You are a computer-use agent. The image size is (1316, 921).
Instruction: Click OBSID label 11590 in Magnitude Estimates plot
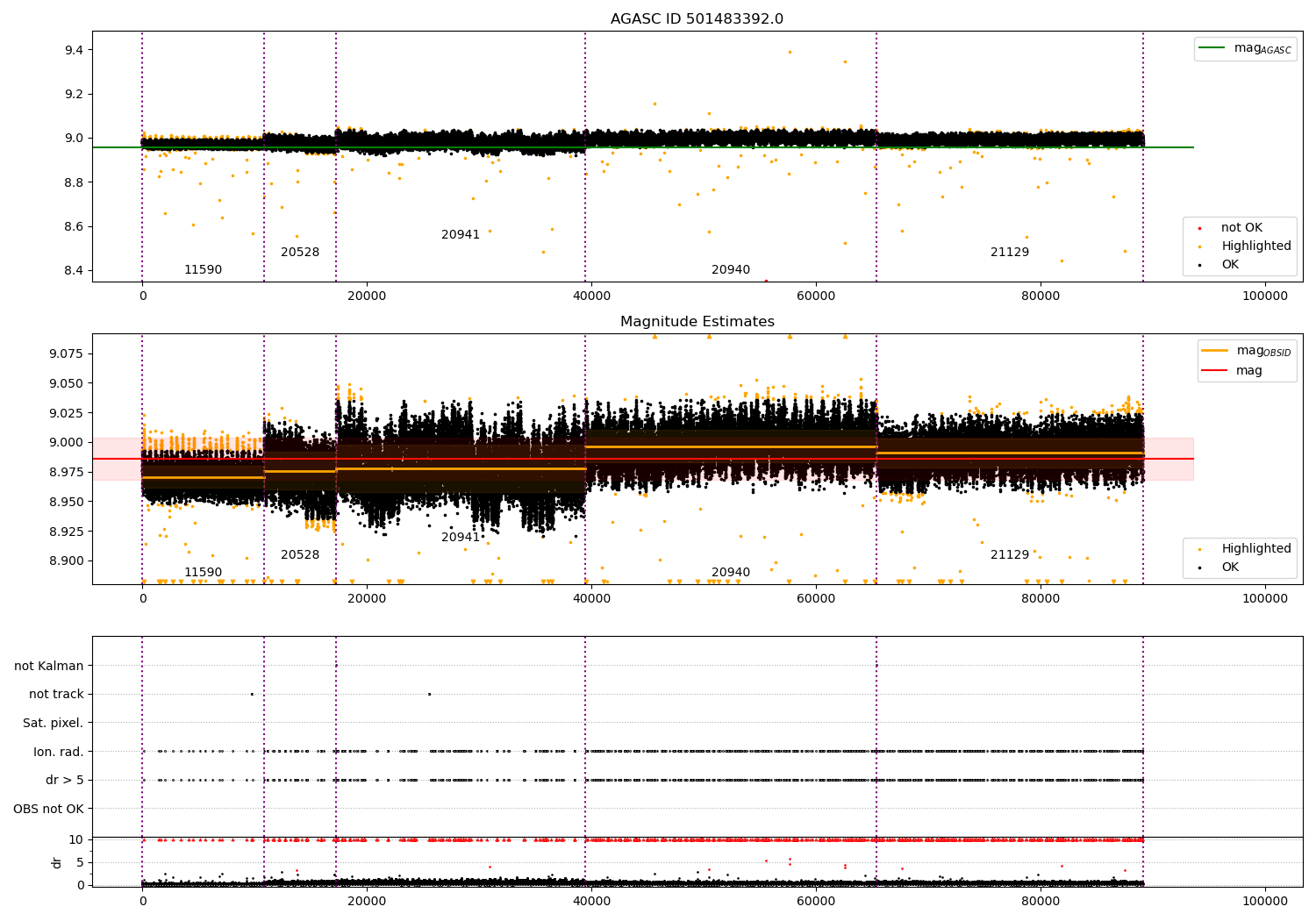point(203,573)
